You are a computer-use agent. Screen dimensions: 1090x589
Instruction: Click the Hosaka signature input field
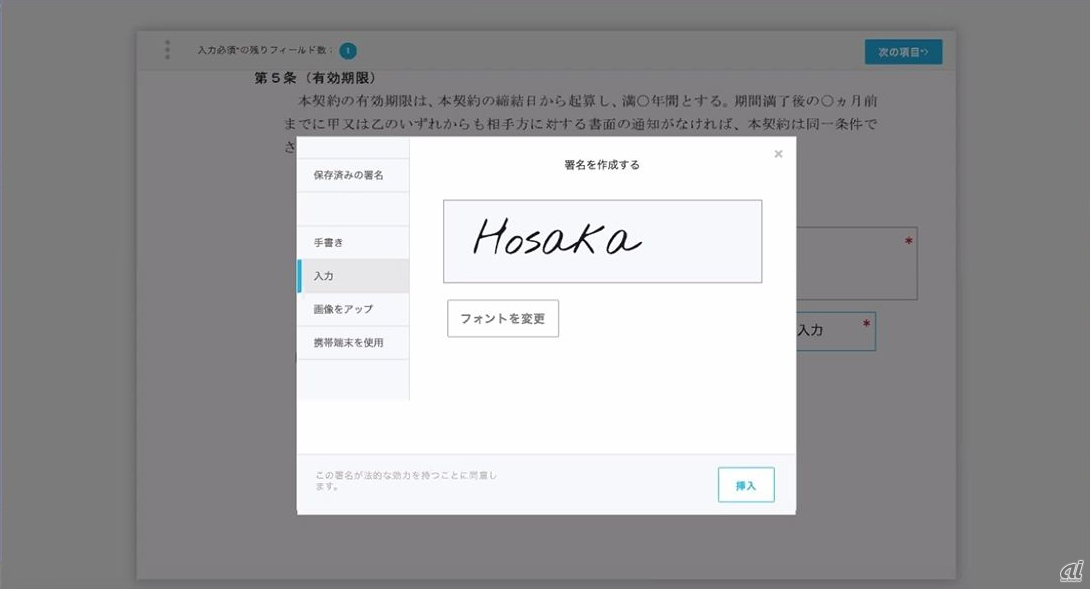click(x=603, y=241)
